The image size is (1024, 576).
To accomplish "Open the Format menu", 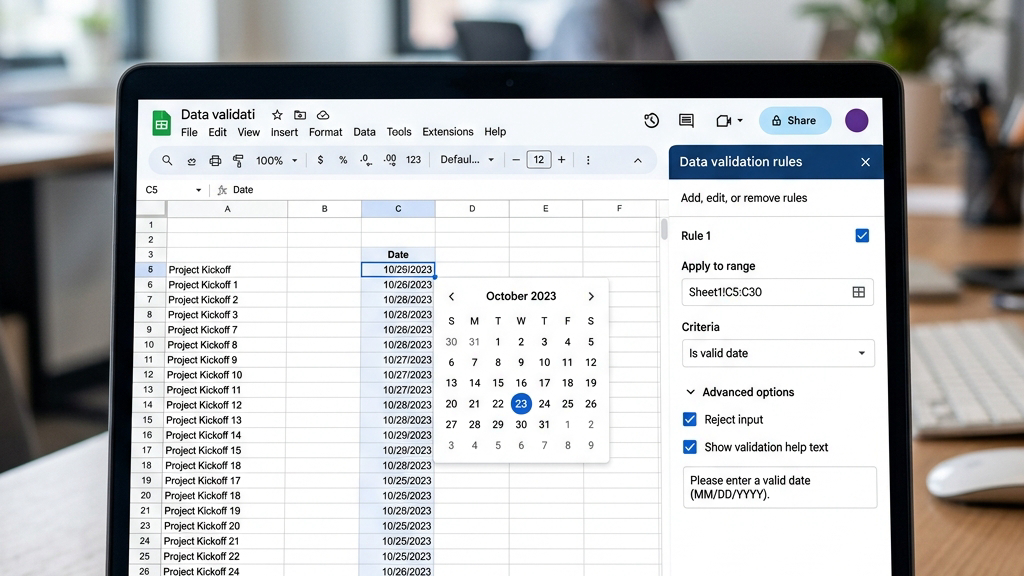I will [x=325, y=132].
